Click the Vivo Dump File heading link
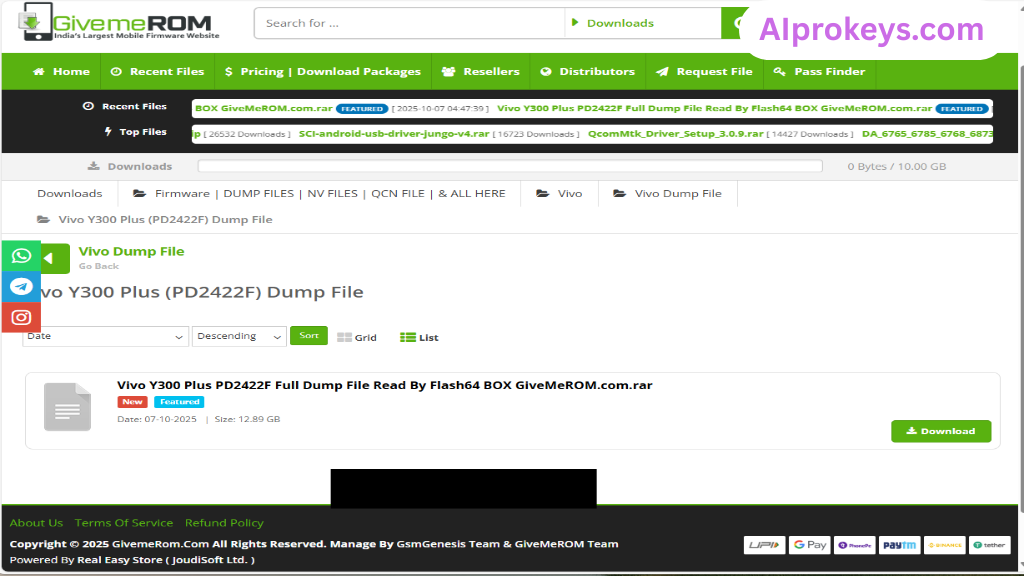This screenshot has height=576, width=1024. click(131, 251)
